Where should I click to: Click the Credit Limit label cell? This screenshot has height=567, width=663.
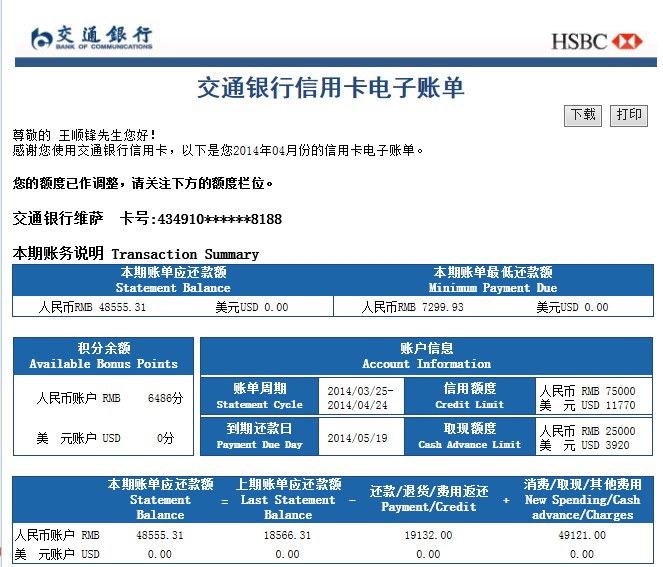(469, 396)
